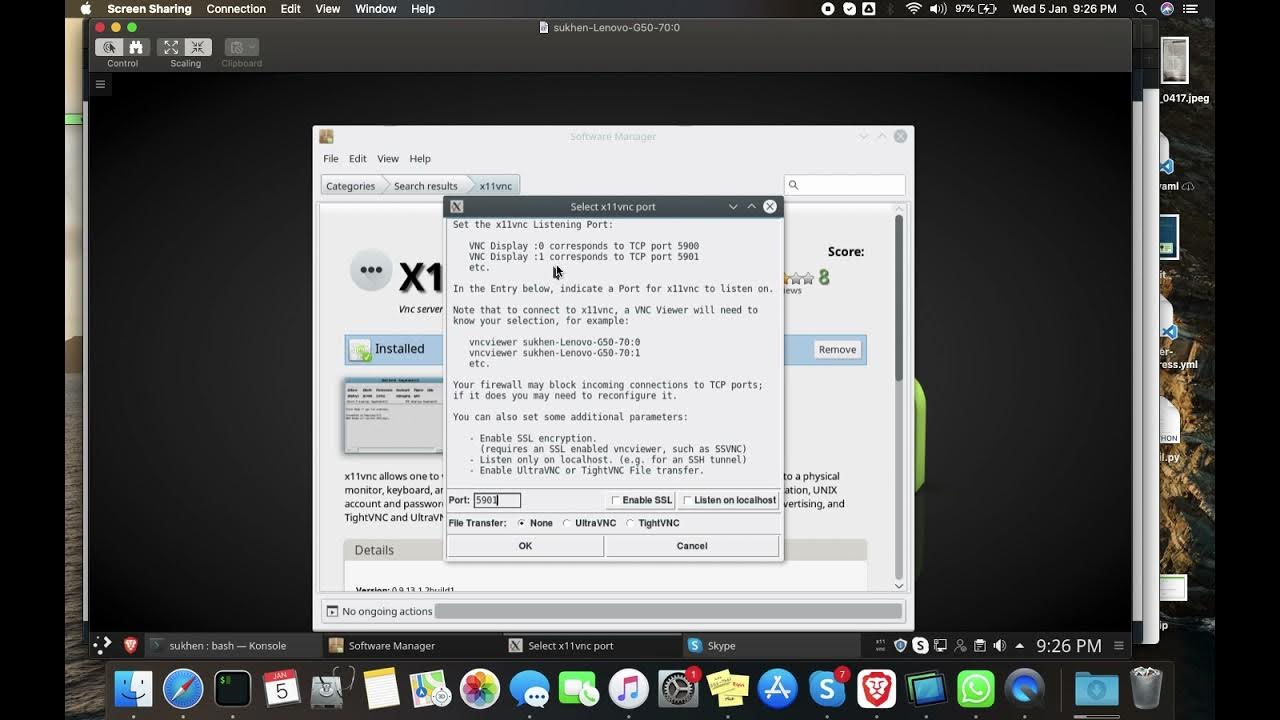
Task: Click the No ongoing actions status icon
Action: point(333,611)
